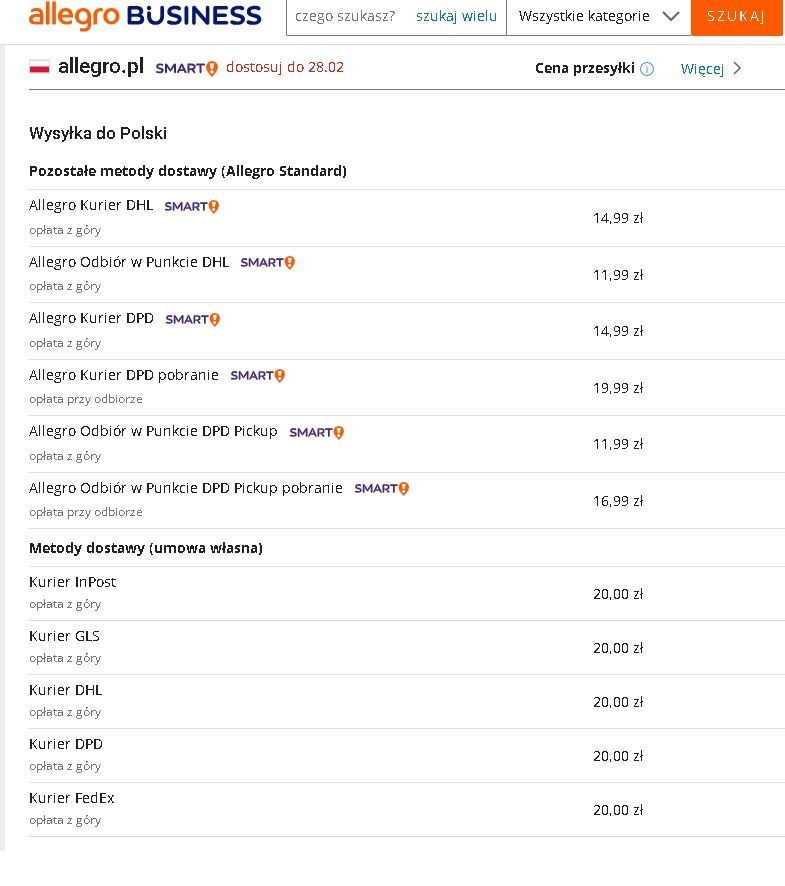
Task: Open the 'szukaj wielu' multi-search link
Action: point(456,16)
